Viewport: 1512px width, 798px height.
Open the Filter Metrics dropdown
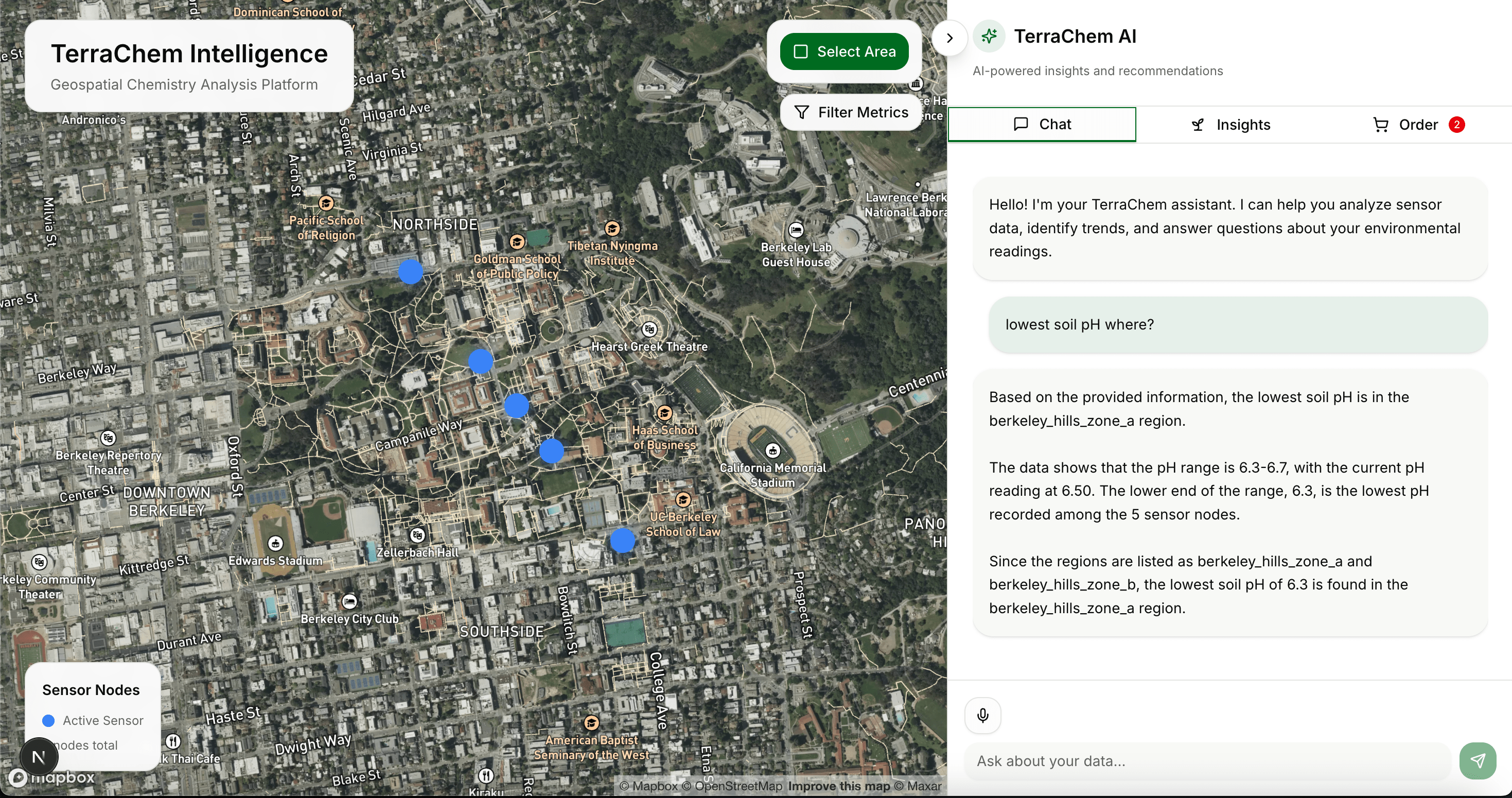(851, 112)
